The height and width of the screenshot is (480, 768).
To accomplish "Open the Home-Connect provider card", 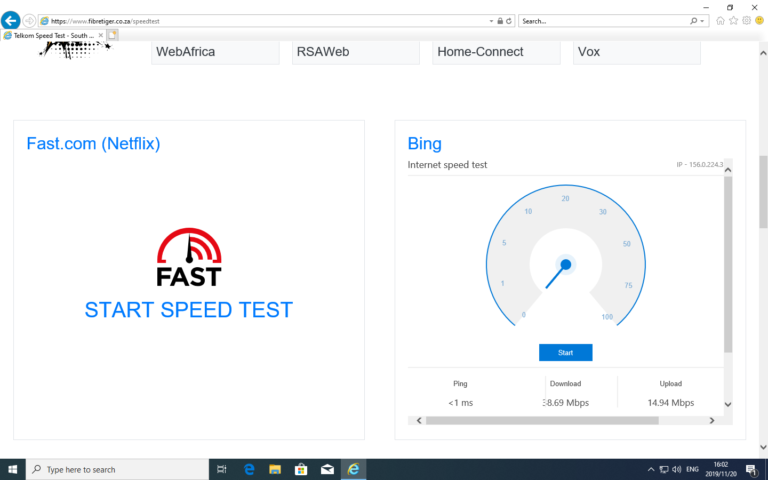I will click(x=496, y=52).
